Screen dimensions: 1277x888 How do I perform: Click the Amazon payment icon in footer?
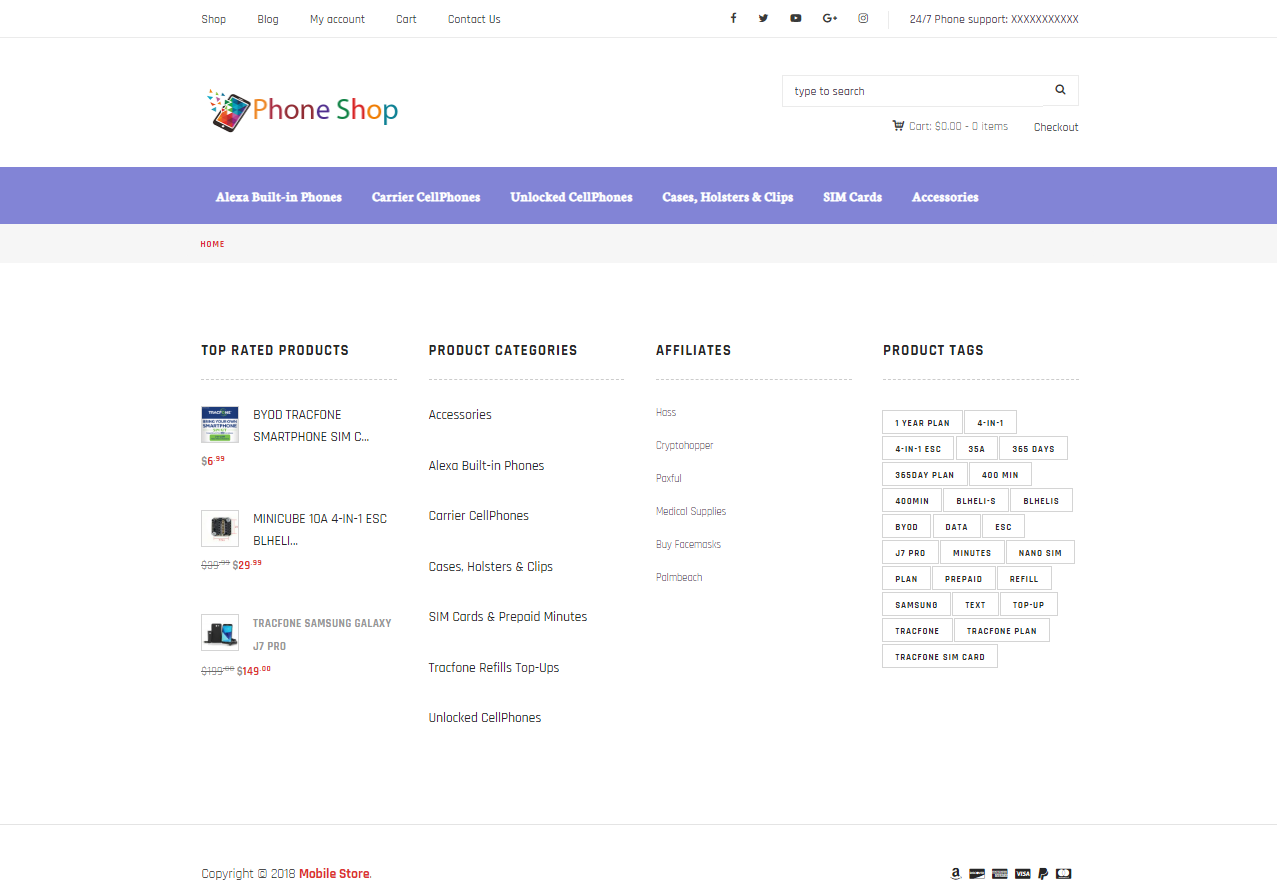(x=956, y=873)
